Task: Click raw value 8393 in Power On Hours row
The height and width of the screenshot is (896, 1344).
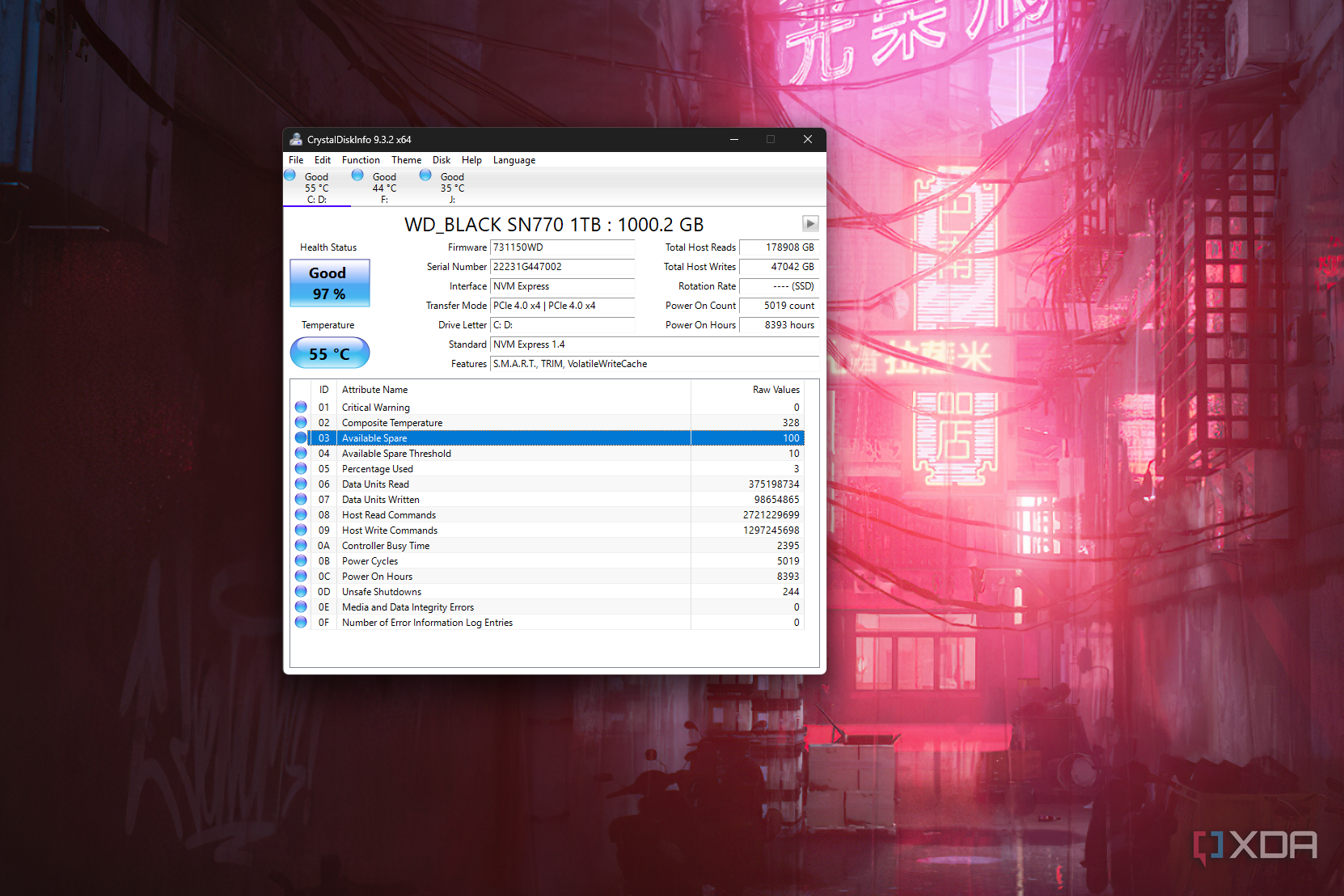Action: pos(788,577)
